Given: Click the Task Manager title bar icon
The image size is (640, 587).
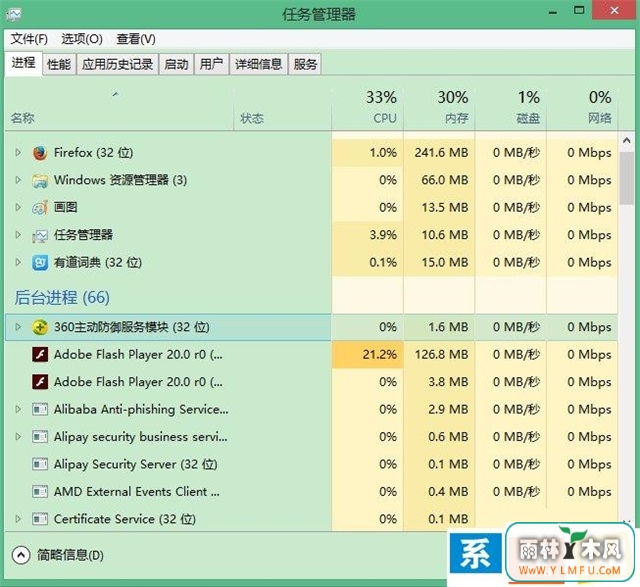Looking at the screenshot, I should 13,14.
